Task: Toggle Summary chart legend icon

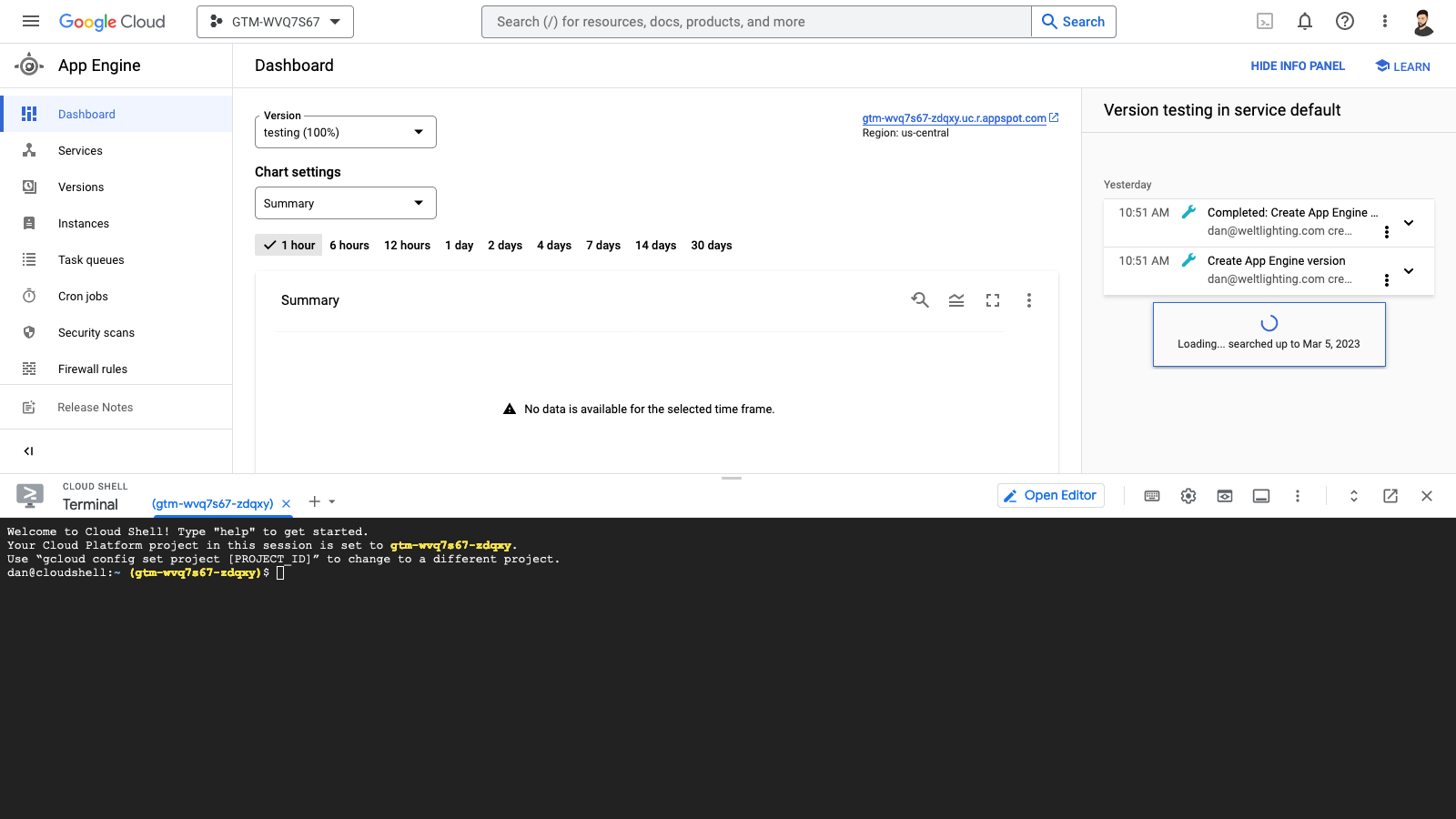Action: pyautogui.click(x=956, y=300)
